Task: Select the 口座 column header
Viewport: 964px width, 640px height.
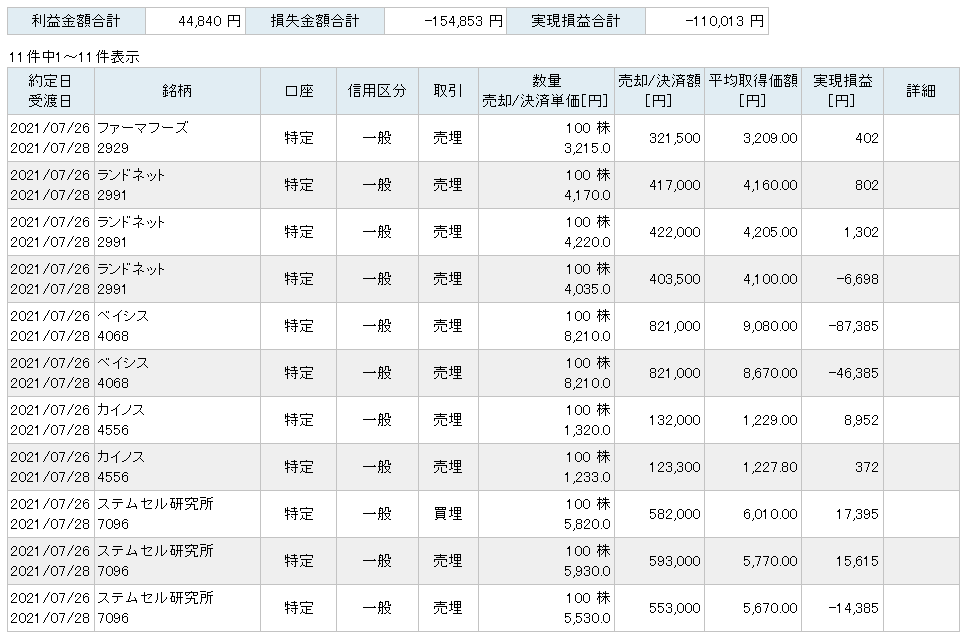Action: click(298, 91)
